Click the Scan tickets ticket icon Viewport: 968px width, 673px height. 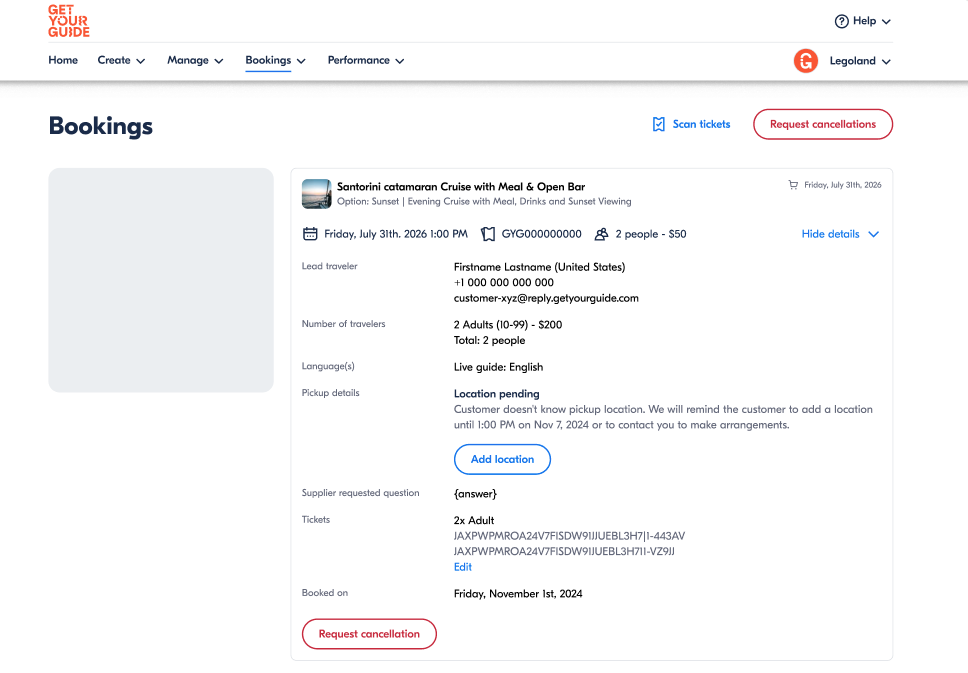(659, 124)
